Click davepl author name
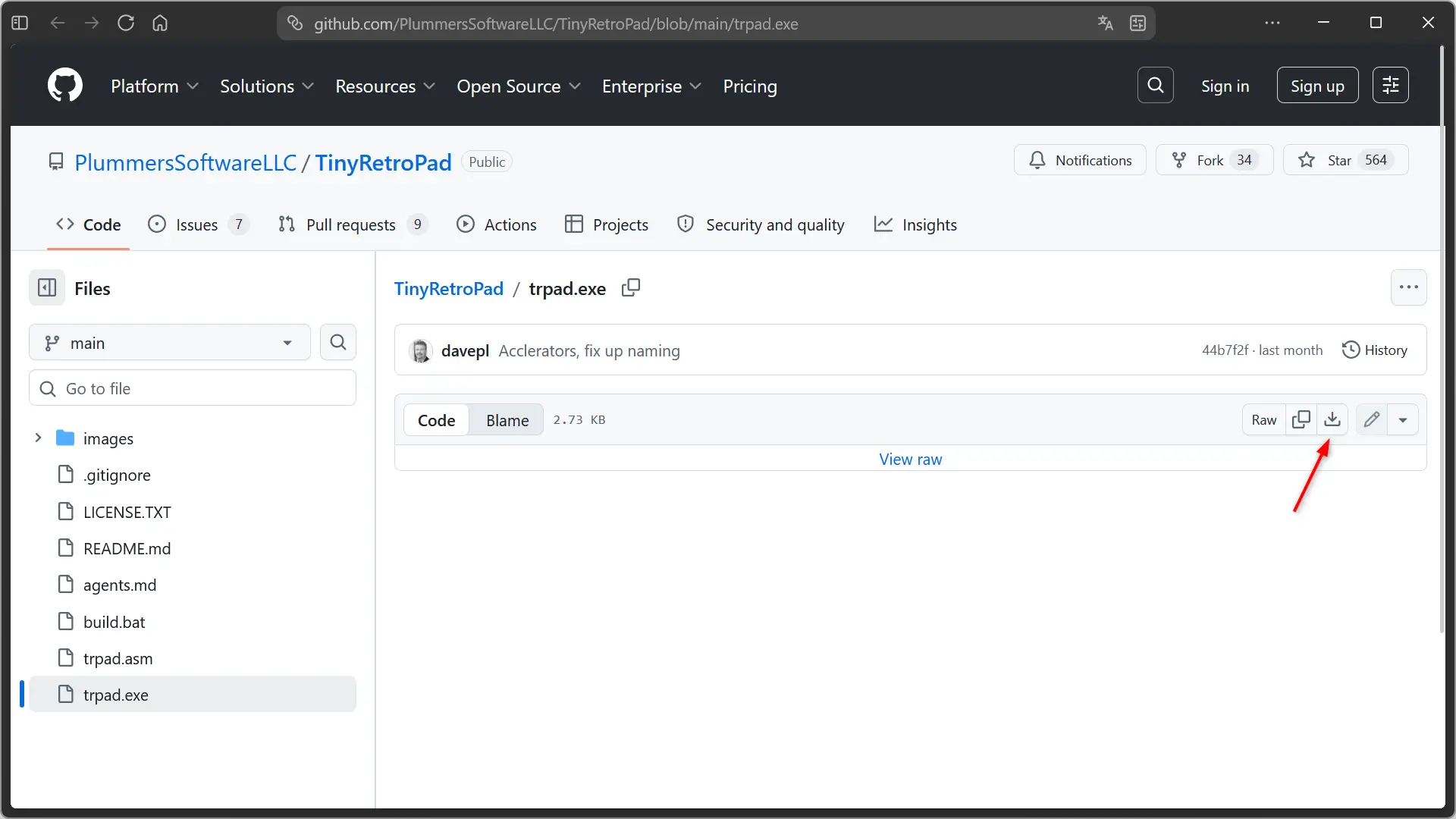Screen dimensions: 1456x819 (x=465, y=350)
